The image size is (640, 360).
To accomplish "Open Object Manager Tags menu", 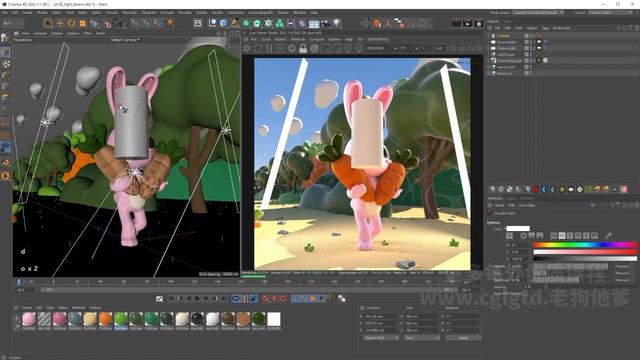I will 545,28.
